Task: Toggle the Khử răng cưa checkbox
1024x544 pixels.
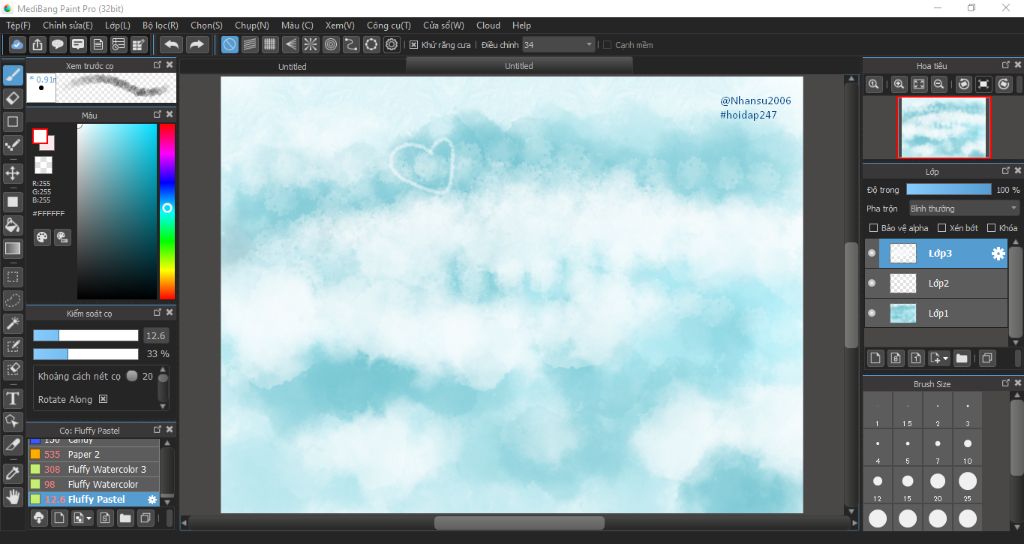Action: tap(413, 45)
